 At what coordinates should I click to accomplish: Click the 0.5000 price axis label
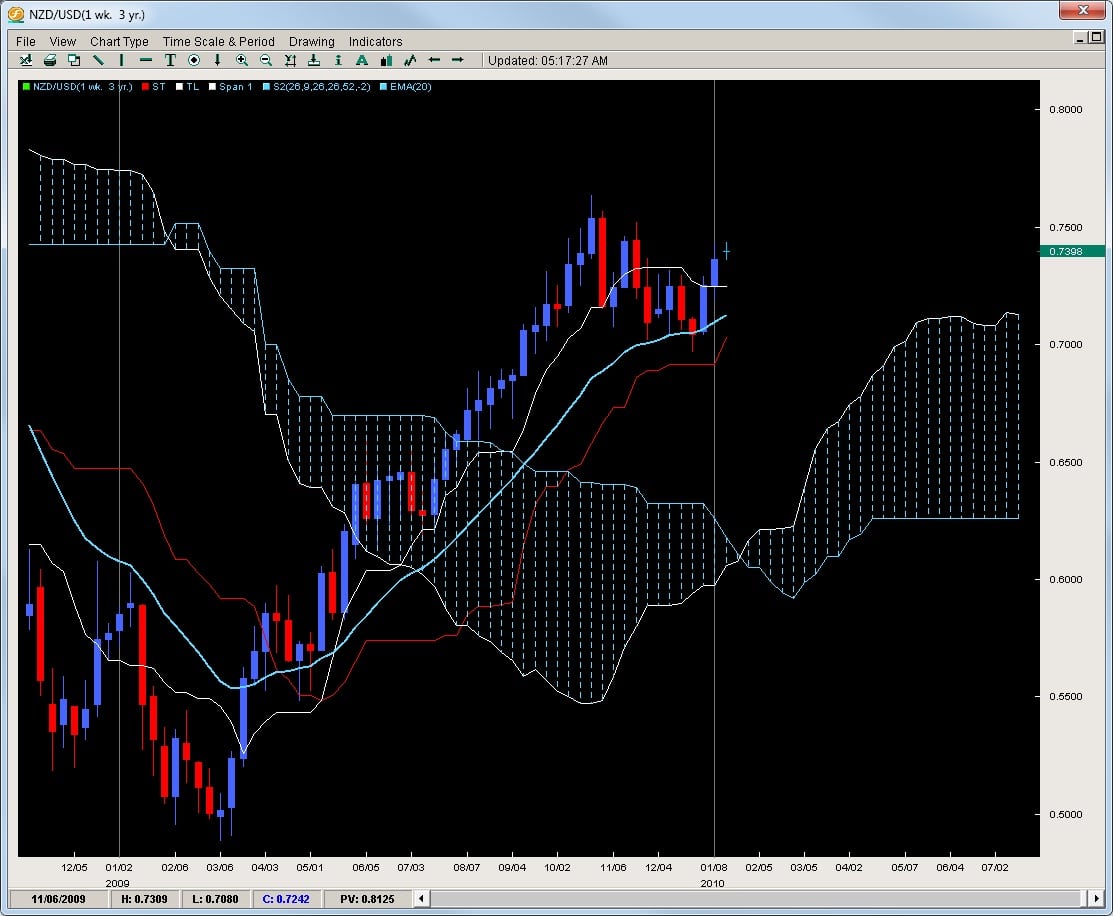click(x=1066, y=814)
